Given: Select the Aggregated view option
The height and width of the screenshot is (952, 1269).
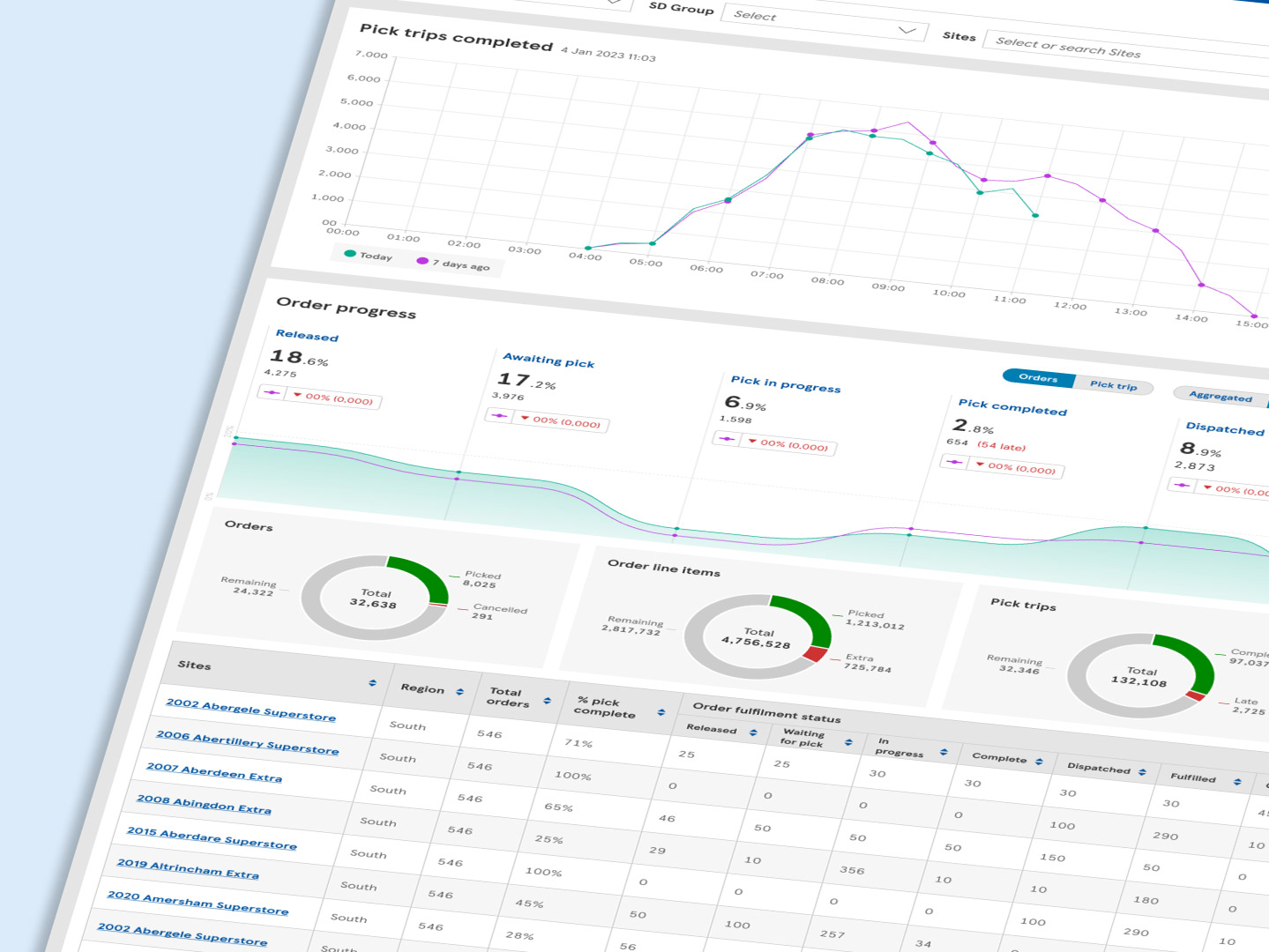Looking at the screenshot, I should [x=1220, y=396].
